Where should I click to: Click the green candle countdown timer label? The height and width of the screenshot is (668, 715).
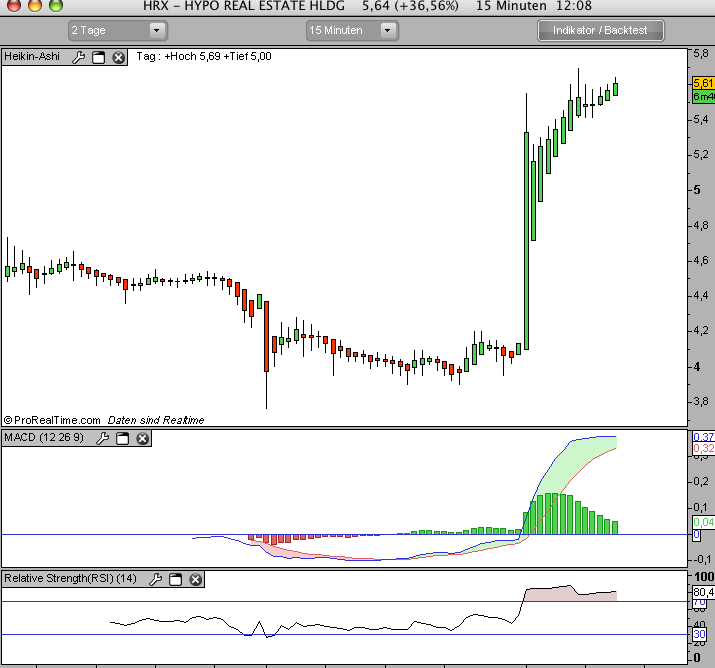tap(704, 97)
